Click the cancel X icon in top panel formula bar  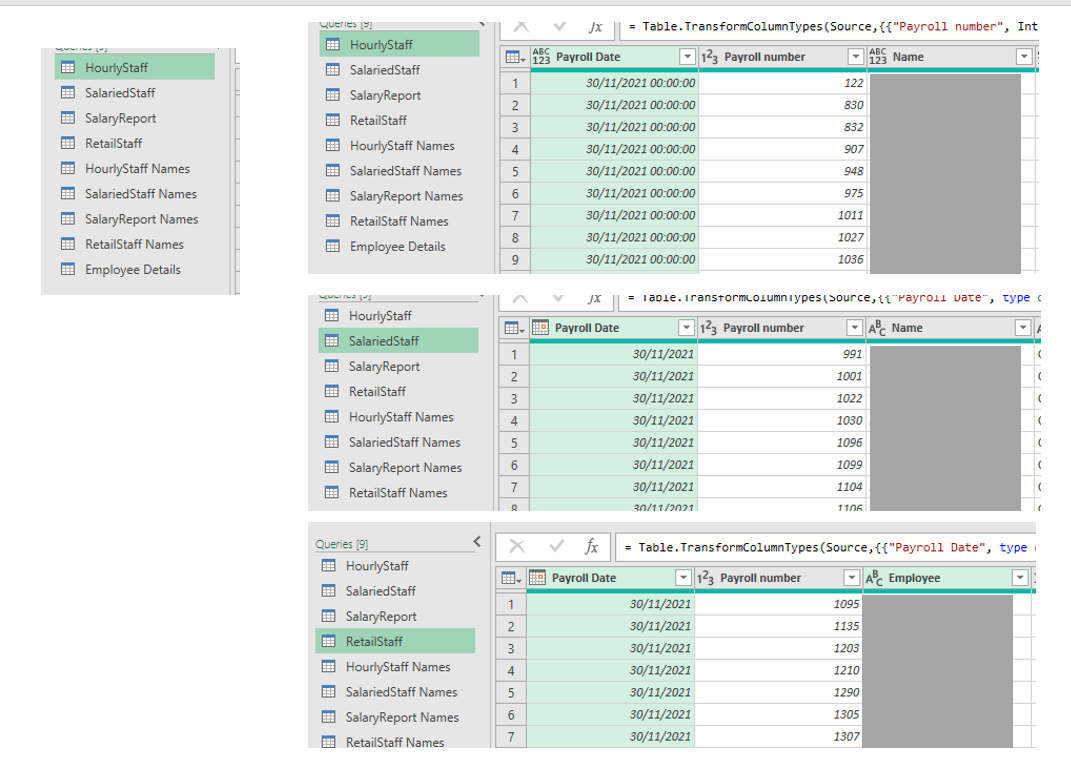pyautogui.click(x=521, y=27)
